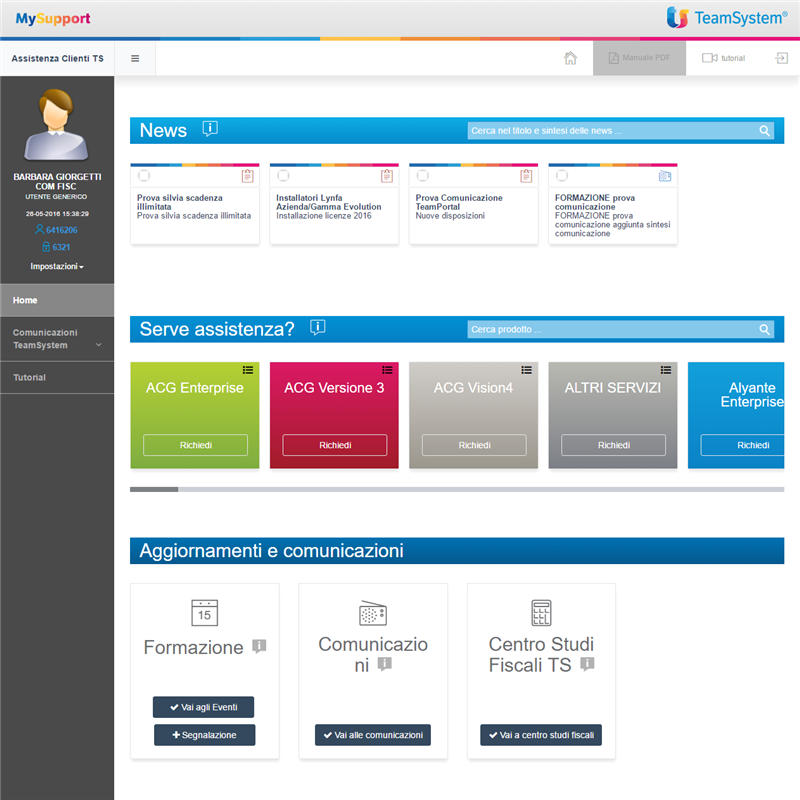Click the TeamSystem logo

[x=727, y=18]
